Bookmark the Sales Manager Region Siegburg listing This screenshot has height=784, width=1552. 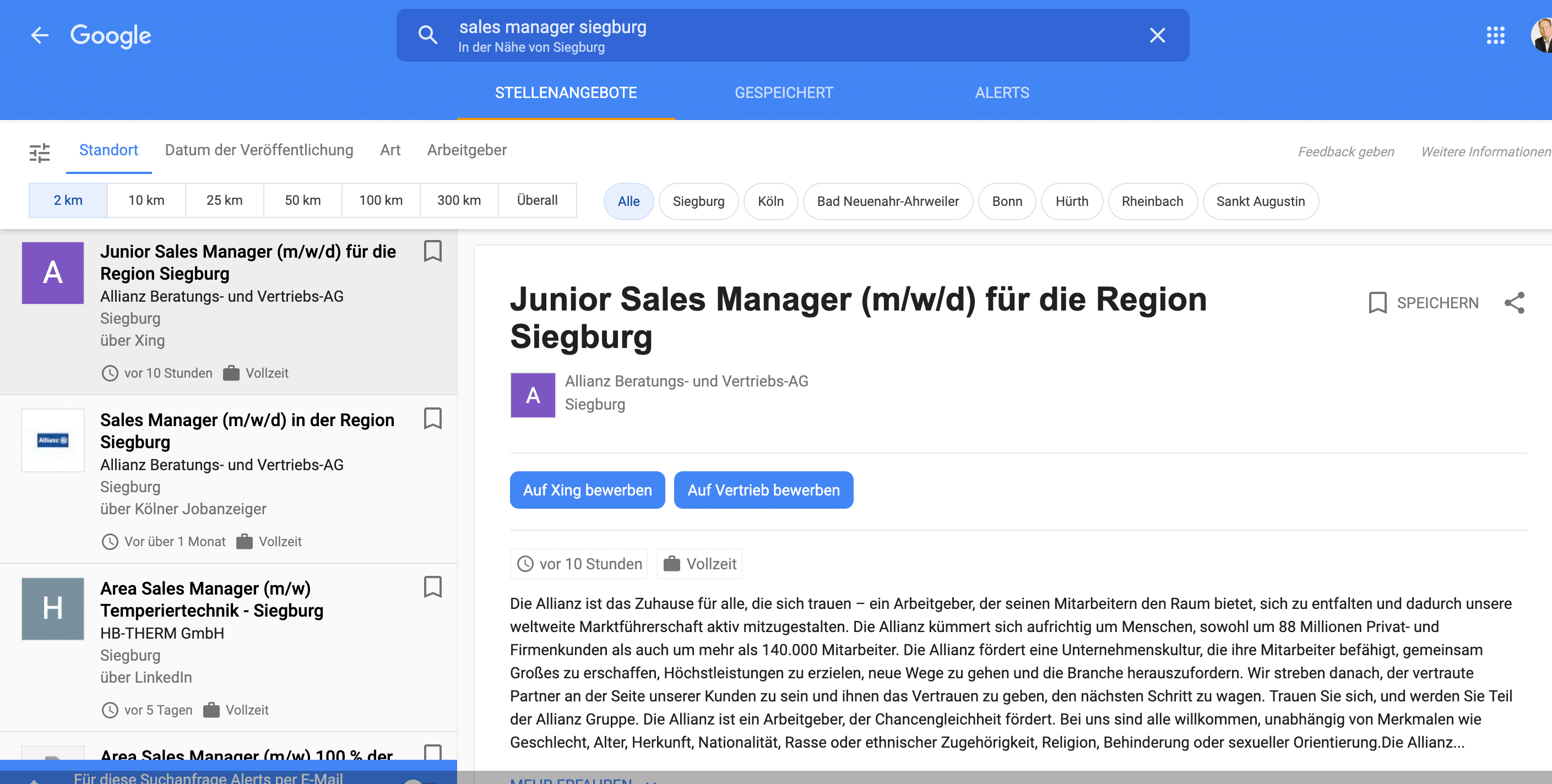[432, 418]
